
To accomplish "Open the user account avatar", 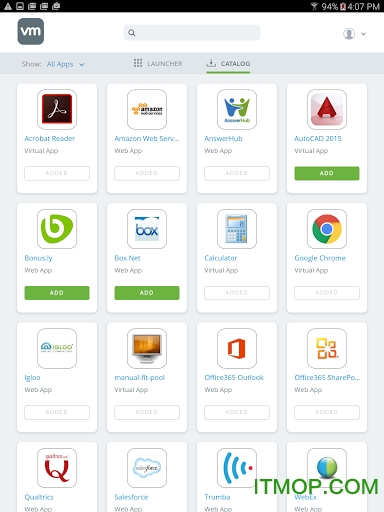I will click(x=349, y=34).
